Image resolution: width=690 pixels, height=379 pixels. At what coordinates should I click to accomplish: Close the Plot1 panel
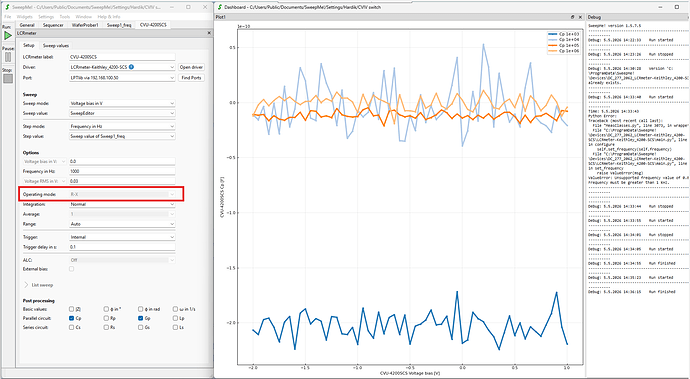pyautogui.click(x=580, y=17)
